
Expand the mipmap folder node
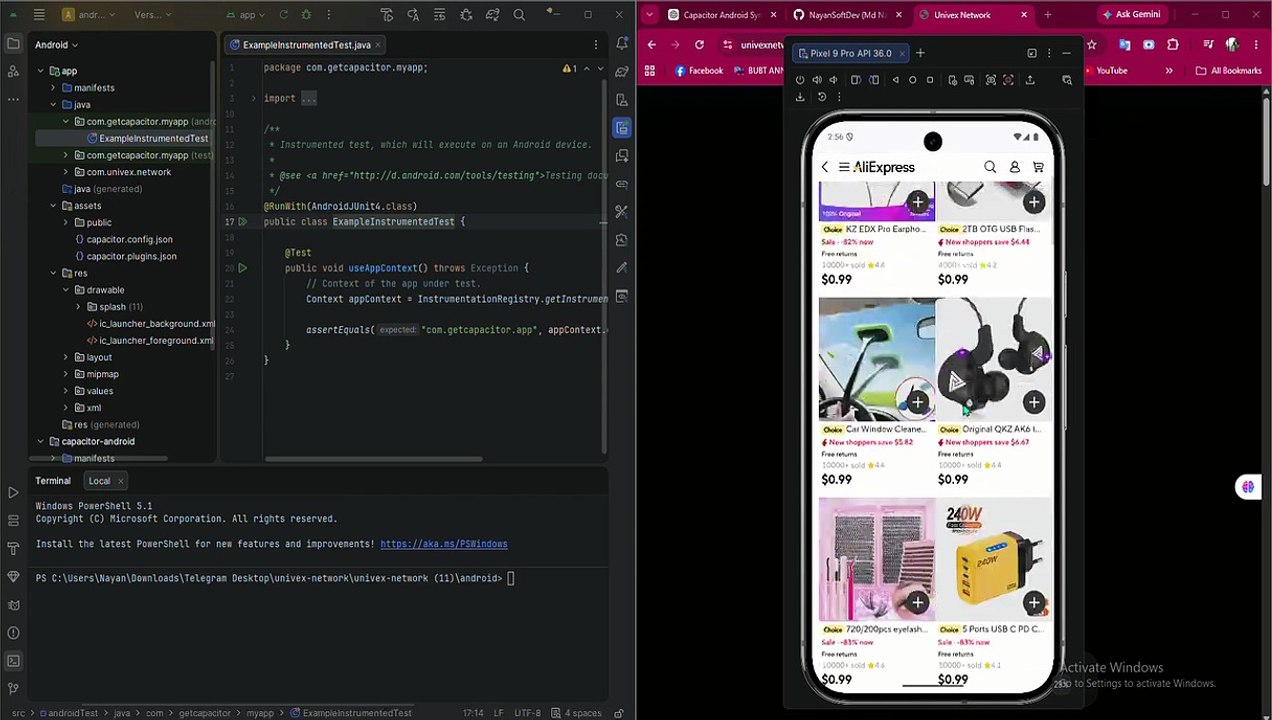pyautogui.click(x=66, y=374)
